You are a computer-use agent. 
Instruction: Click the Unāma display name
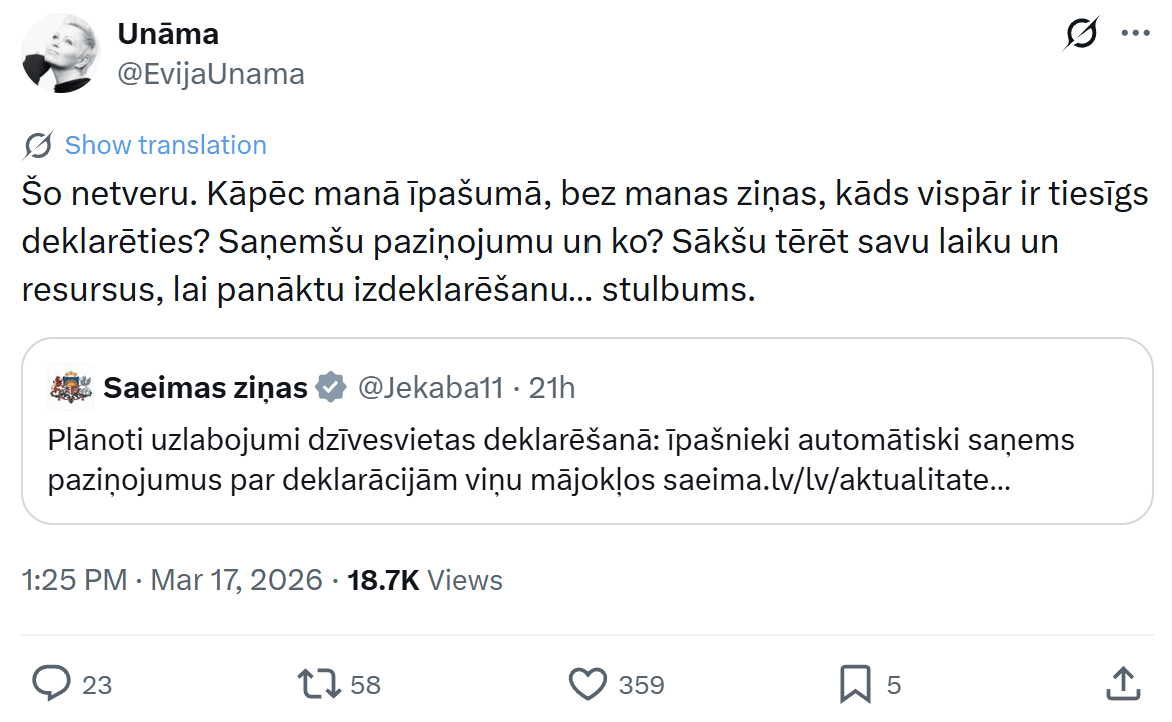pos(168,34)
